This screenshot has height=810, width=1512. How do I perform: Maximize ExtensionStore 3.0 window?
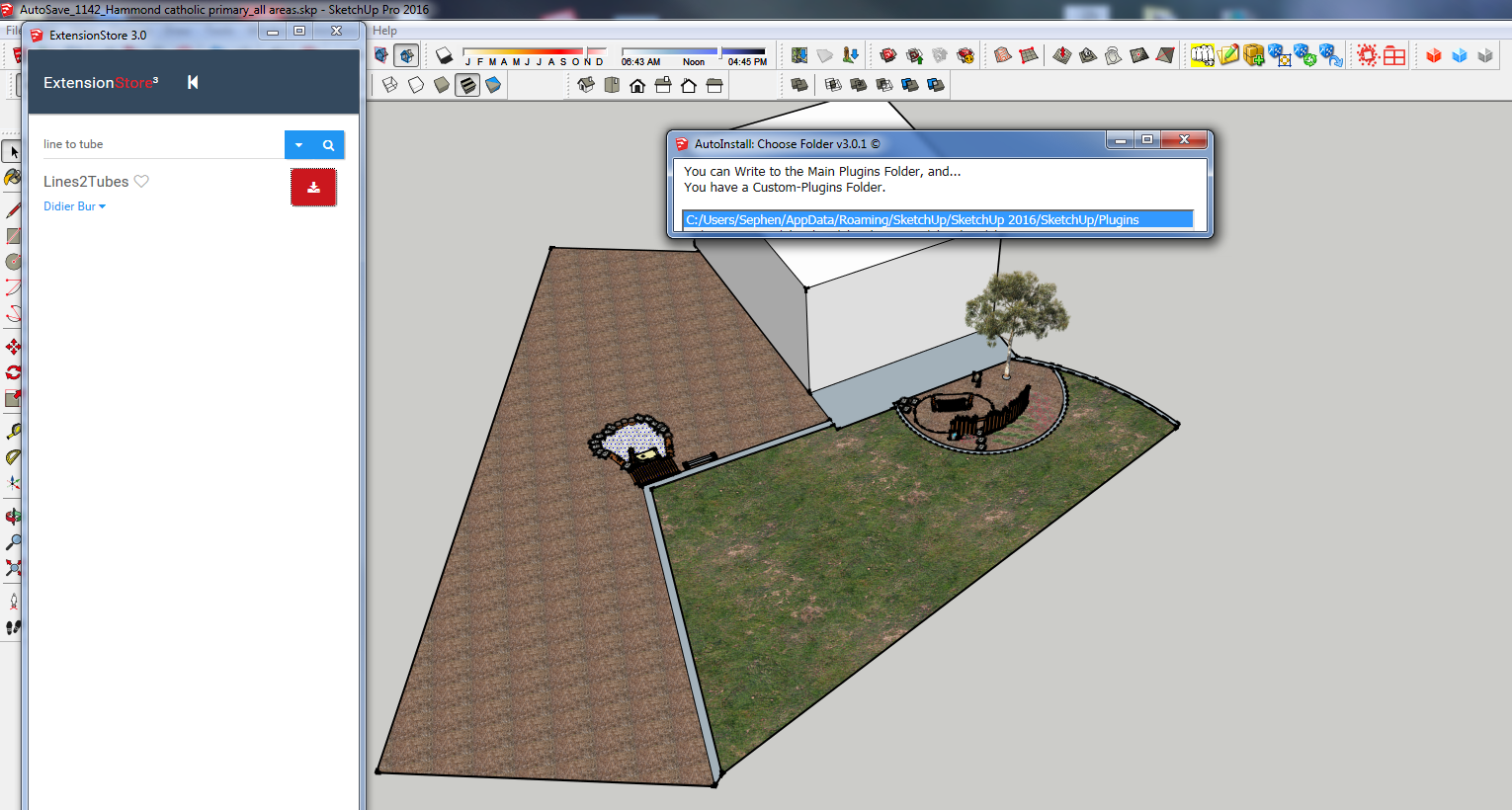pos(299,31)
